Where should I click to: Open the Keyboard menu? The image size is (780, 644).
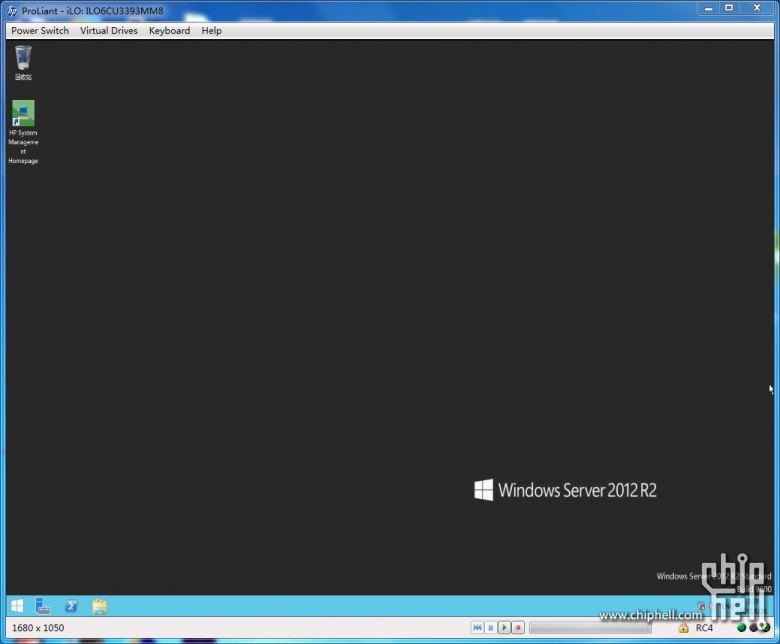[169, 31]
